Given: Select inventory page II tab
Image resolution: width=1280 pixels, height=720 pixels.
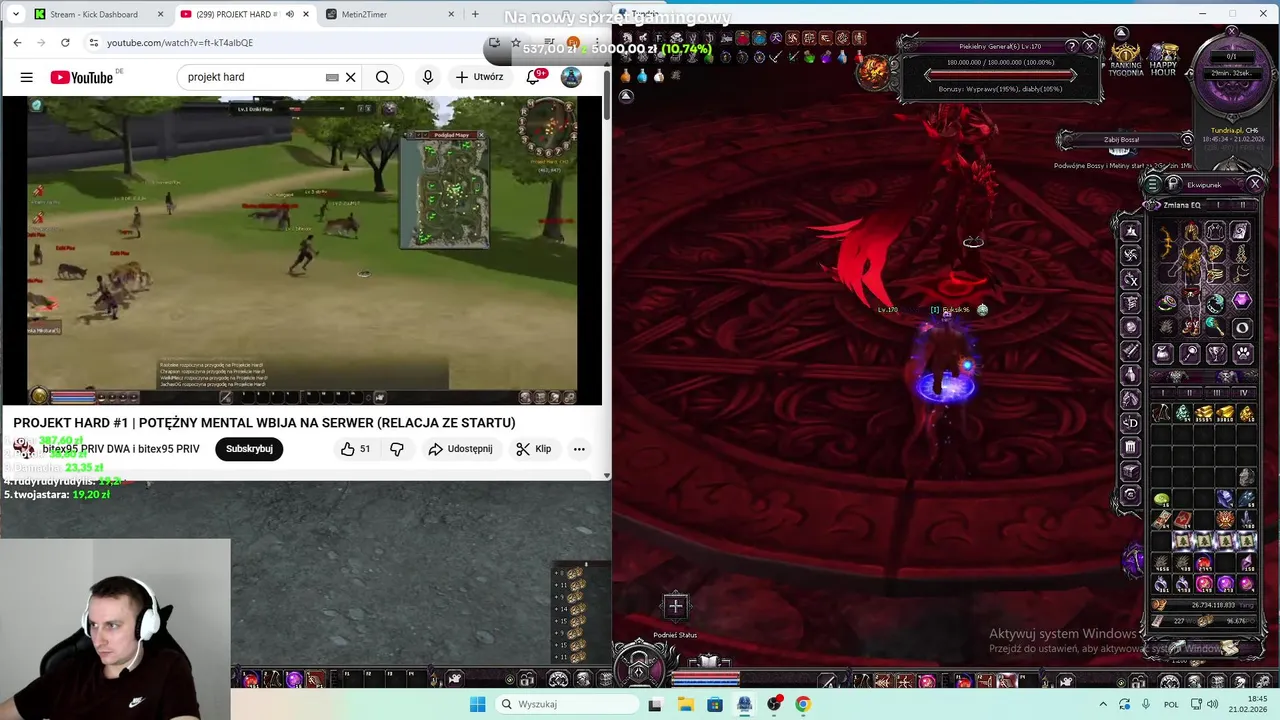Looking at the screenshot, I should click(x=1190, y=393).
